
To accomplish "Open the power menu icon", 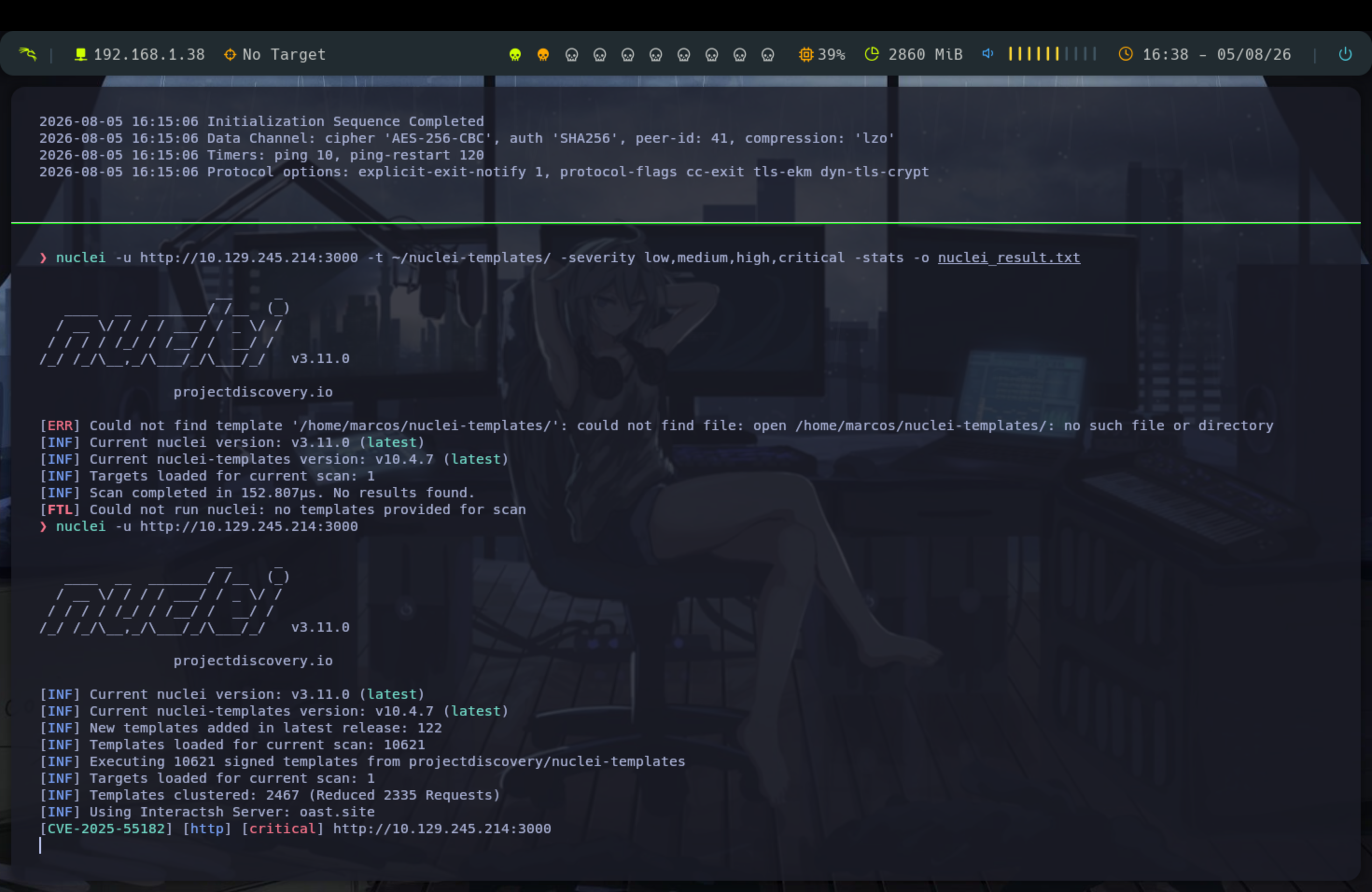I will pos(1345,54).
